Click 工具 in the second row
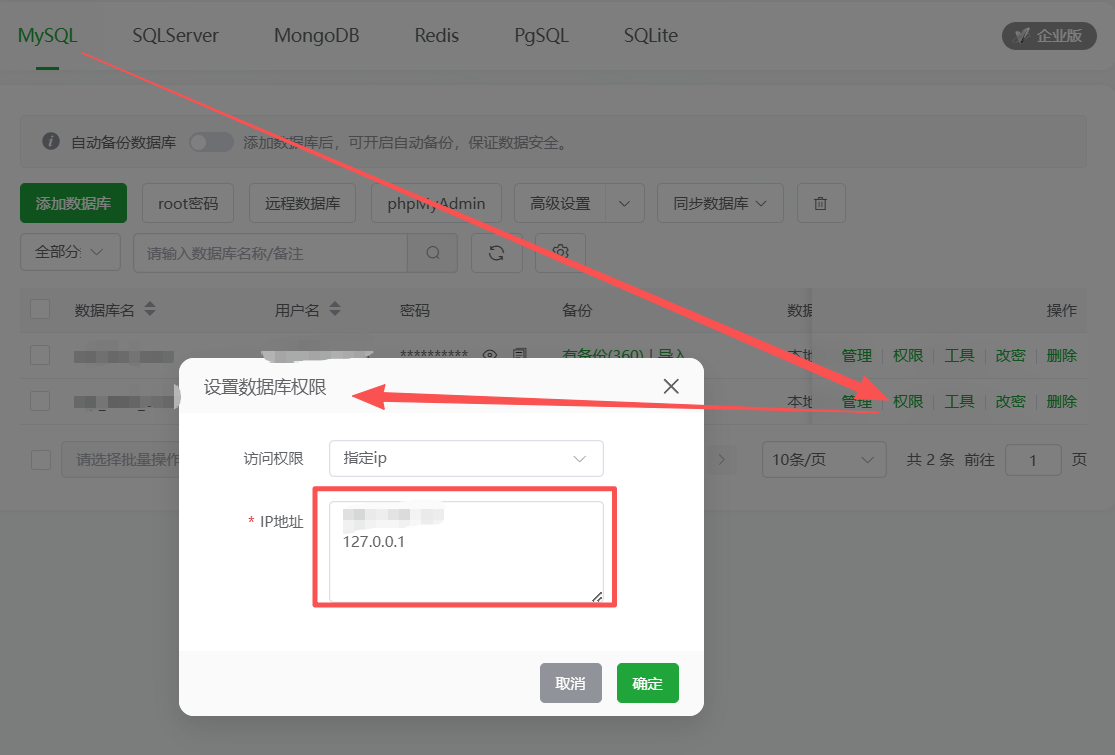 click(959, 402)
